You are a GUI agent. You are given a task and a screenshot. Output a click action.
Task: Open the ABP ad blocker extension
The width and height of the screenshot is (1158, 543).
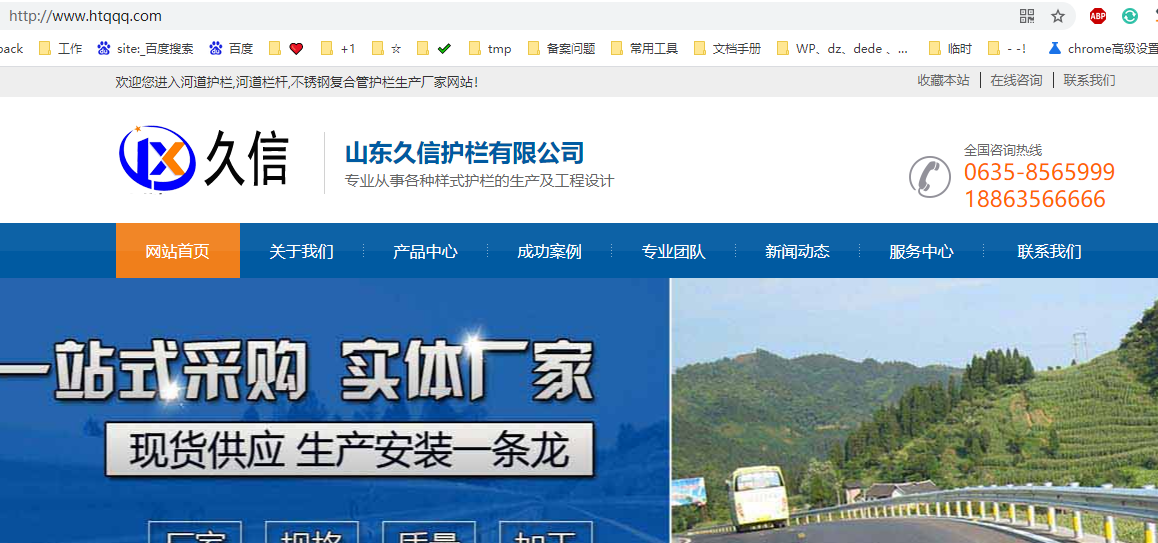click(1098, 16)
